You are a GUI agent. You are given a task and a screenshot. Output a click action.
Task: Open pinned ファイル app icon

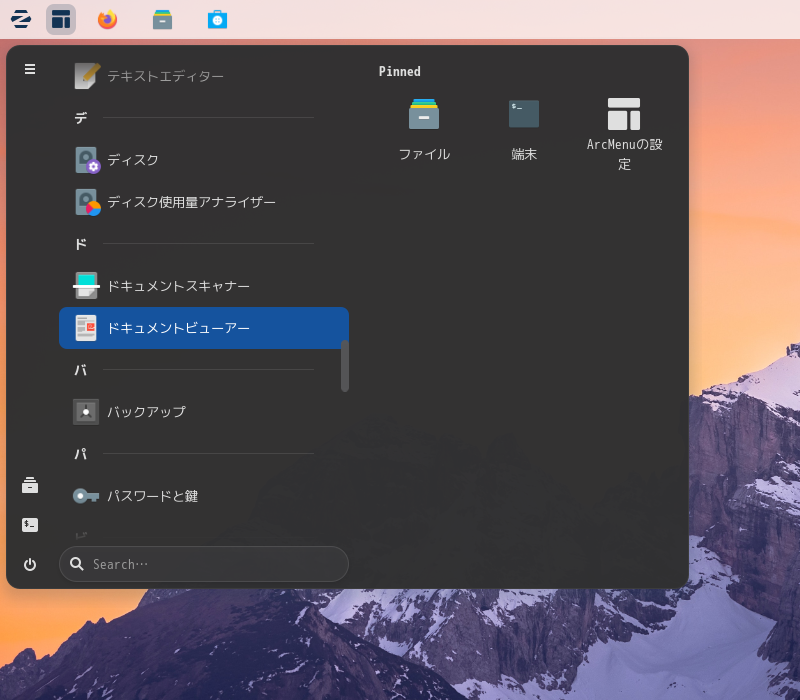pyautogui.click(x=424, y=114)
